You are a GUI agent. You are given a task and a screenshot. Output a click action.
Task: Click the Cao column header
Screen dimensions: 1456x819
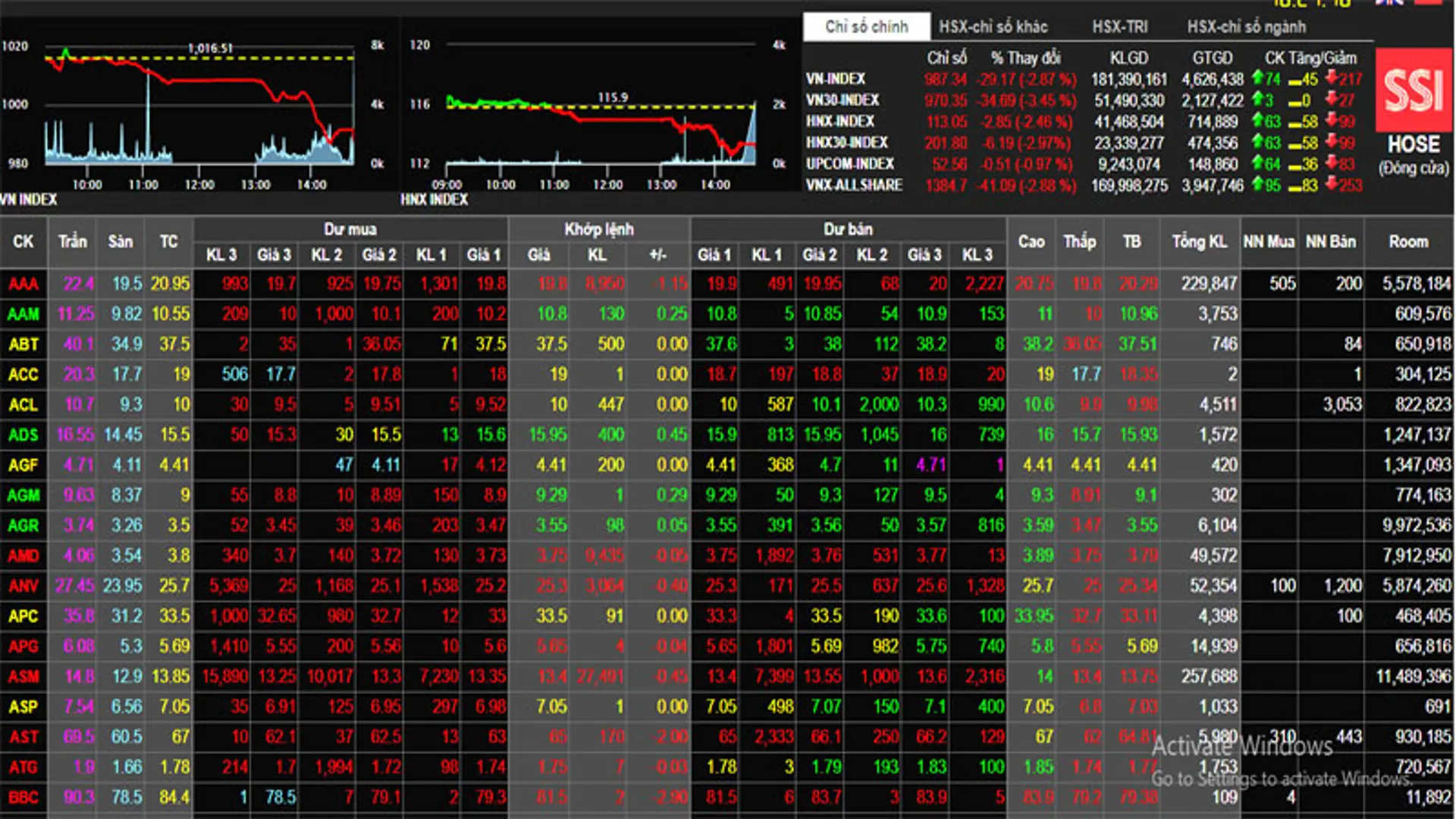point(1031,242)
